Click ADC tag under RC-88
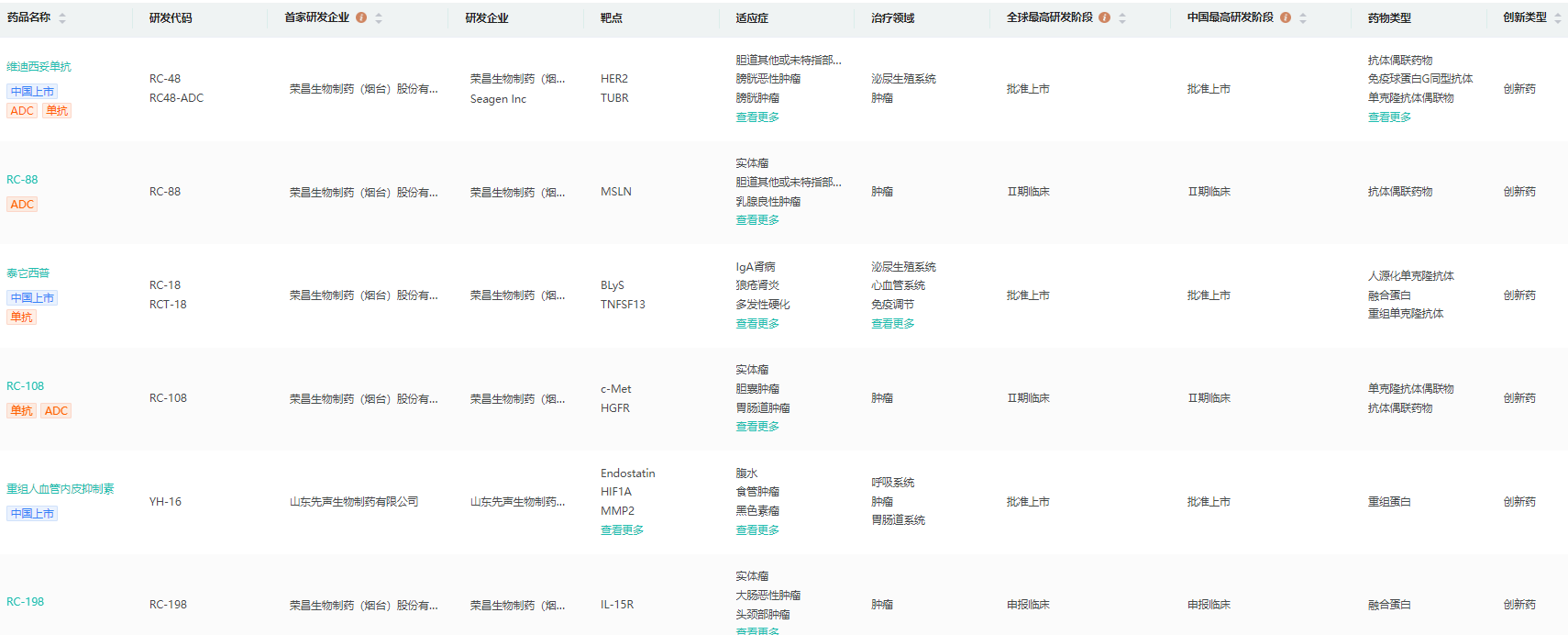The width and height of the screenshot is (1568, 635). click(x=22, y=204)
